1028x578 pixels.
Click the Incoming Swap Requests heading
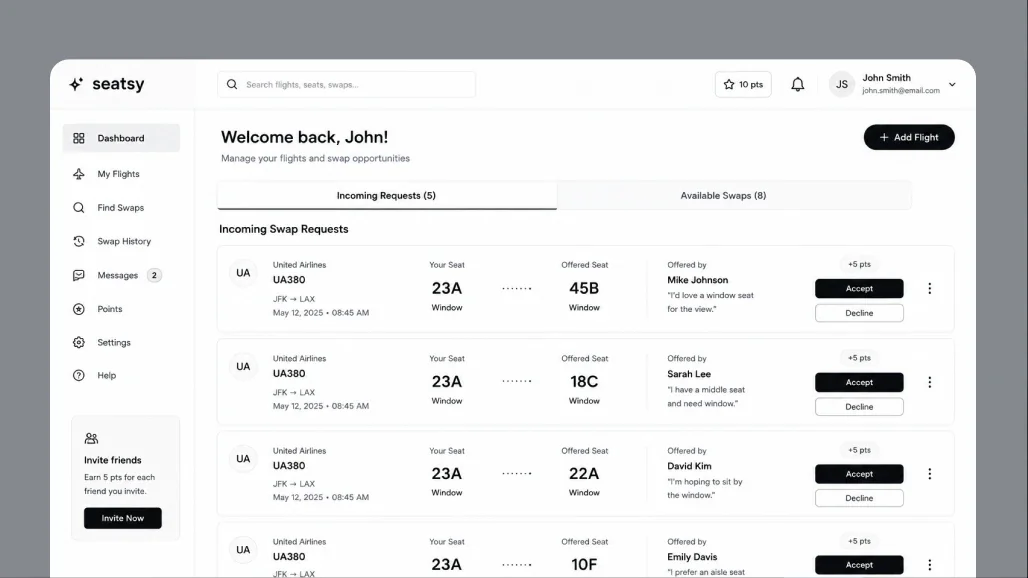point(284,229)
